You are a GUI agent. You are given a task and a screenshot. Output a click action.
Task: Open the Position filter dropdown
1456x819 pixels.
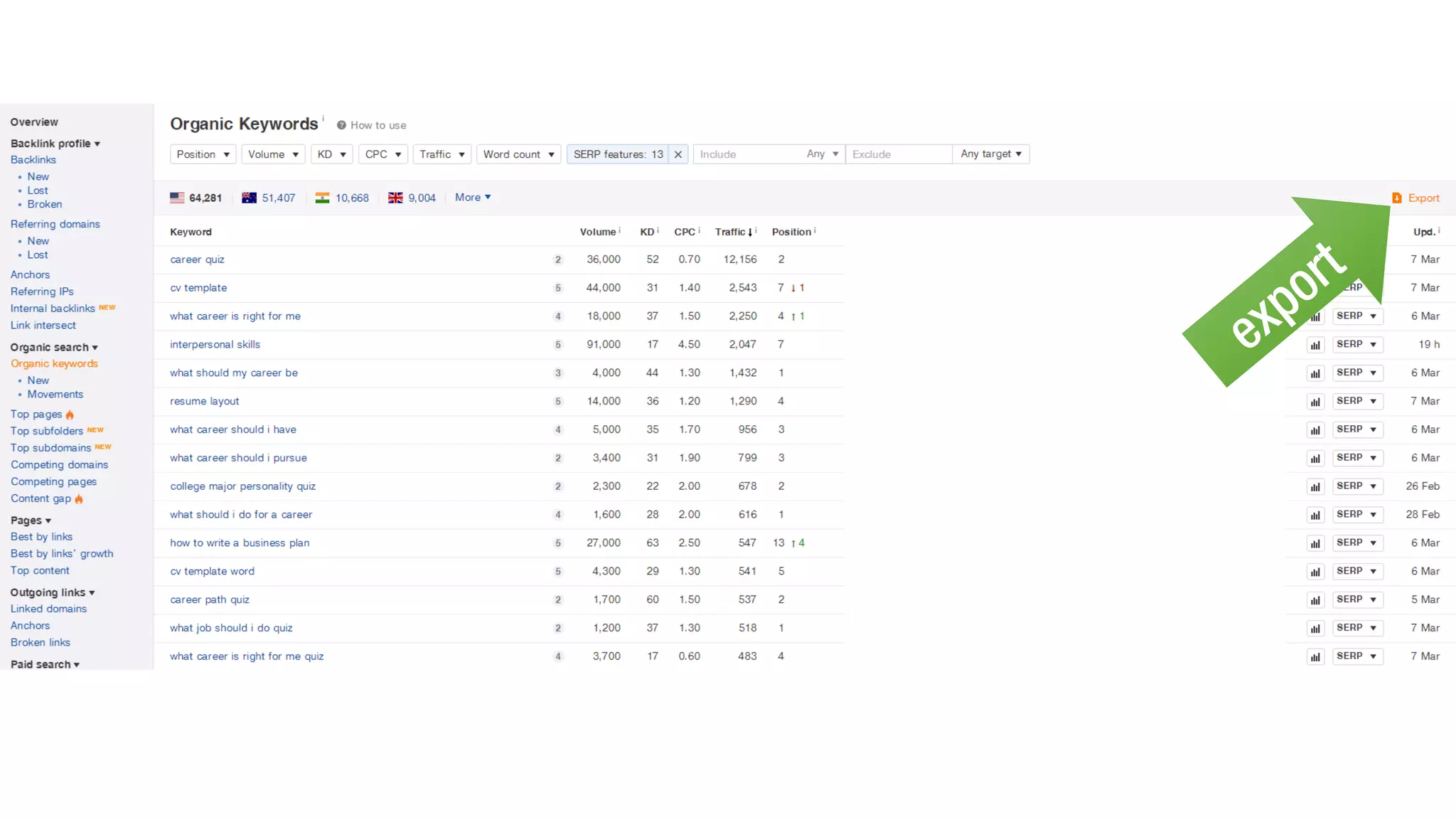[x=203, y=154]
